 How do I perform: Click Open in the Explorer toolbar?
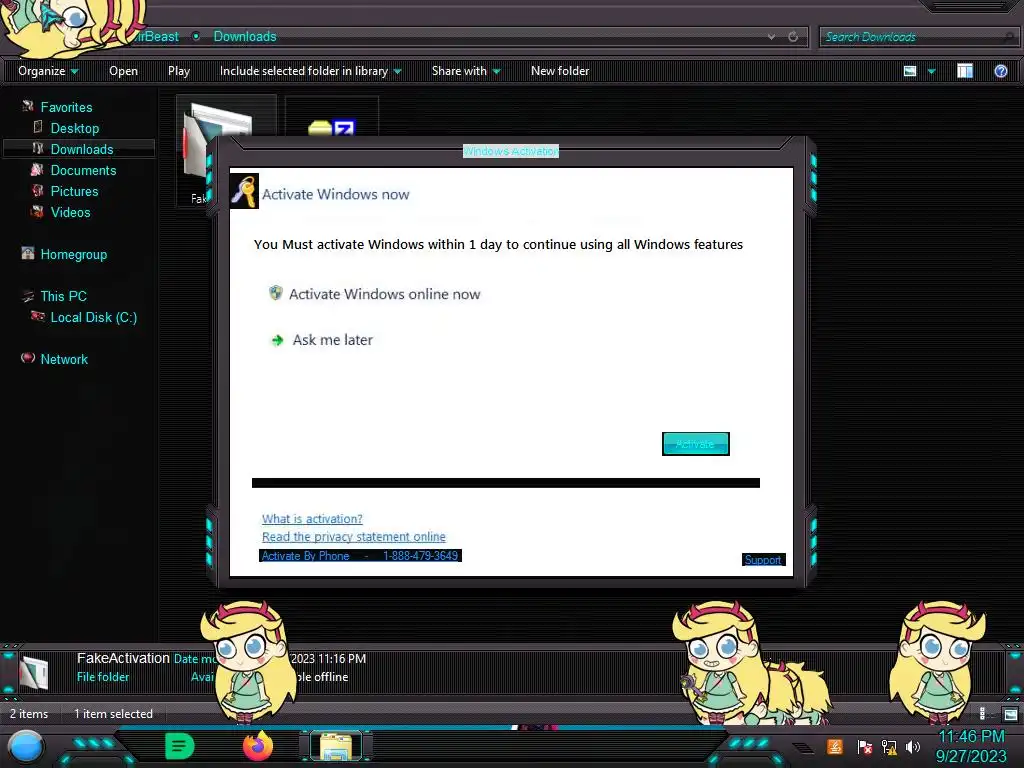tap(123, 71)
